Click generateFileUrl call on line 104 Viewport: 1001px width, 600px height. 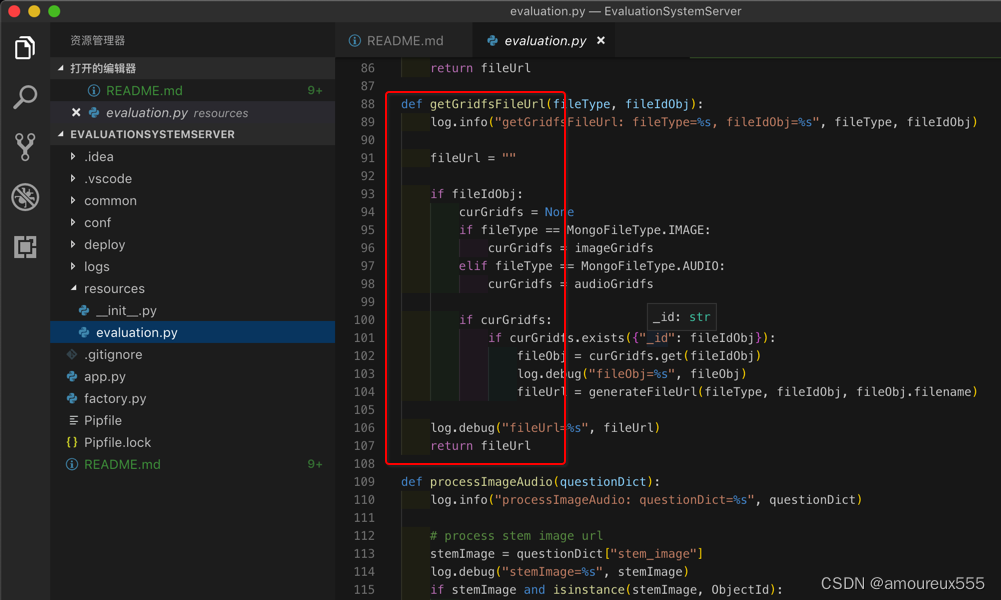coord(644,392)
